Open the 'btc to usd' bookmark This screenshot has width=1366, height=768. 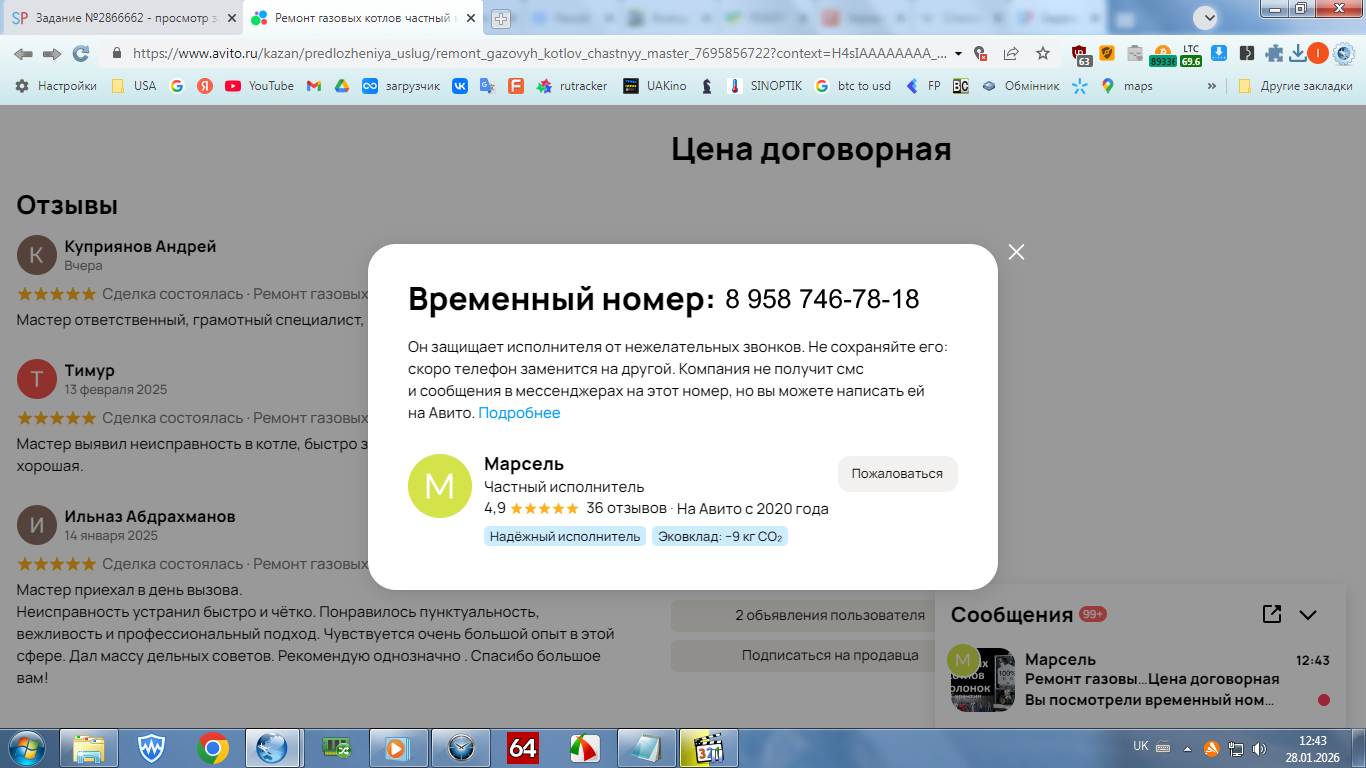click(852, 86)
